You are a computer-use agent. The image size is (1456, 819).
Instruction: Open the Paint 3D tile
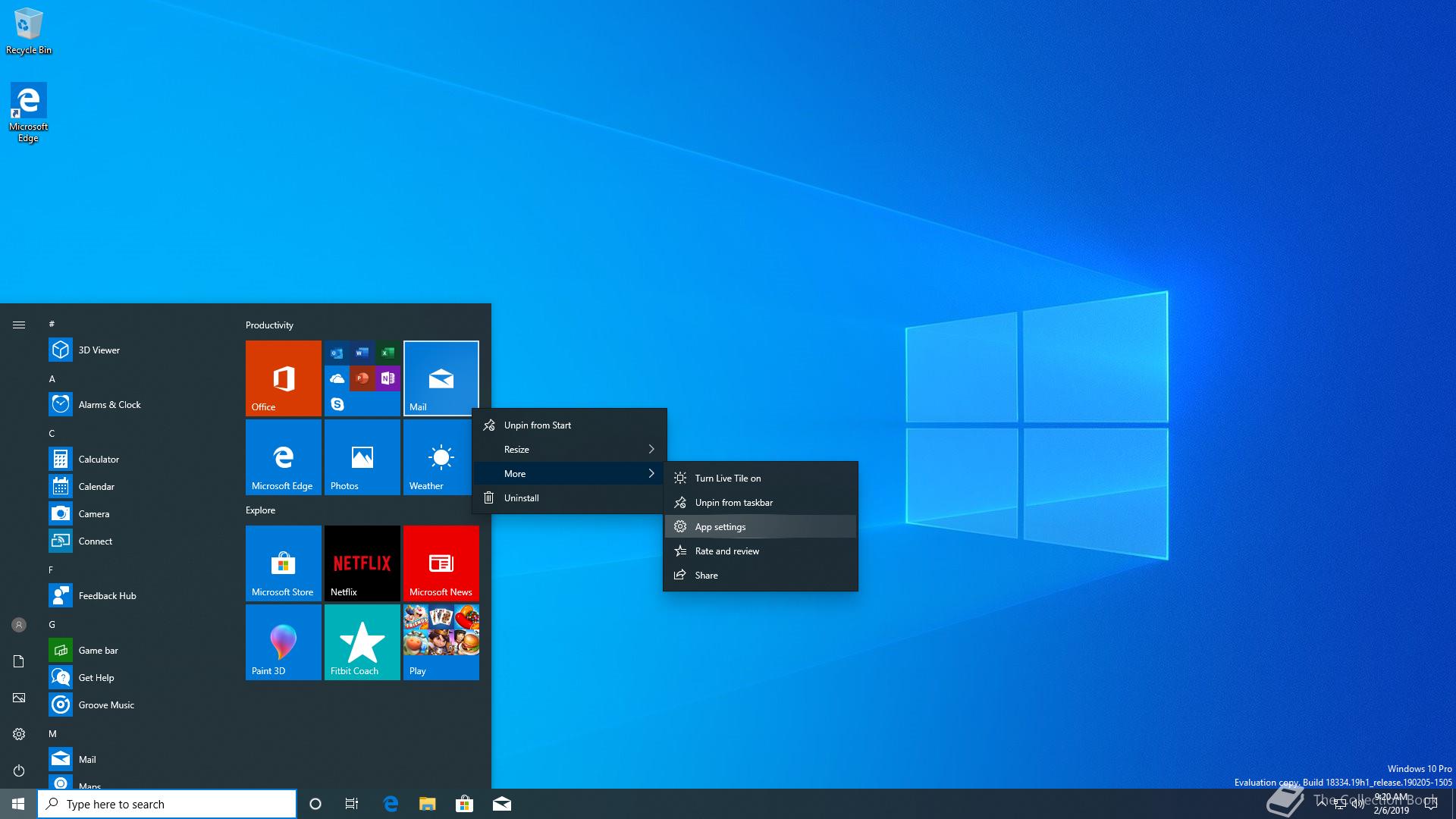coord(284,642)
